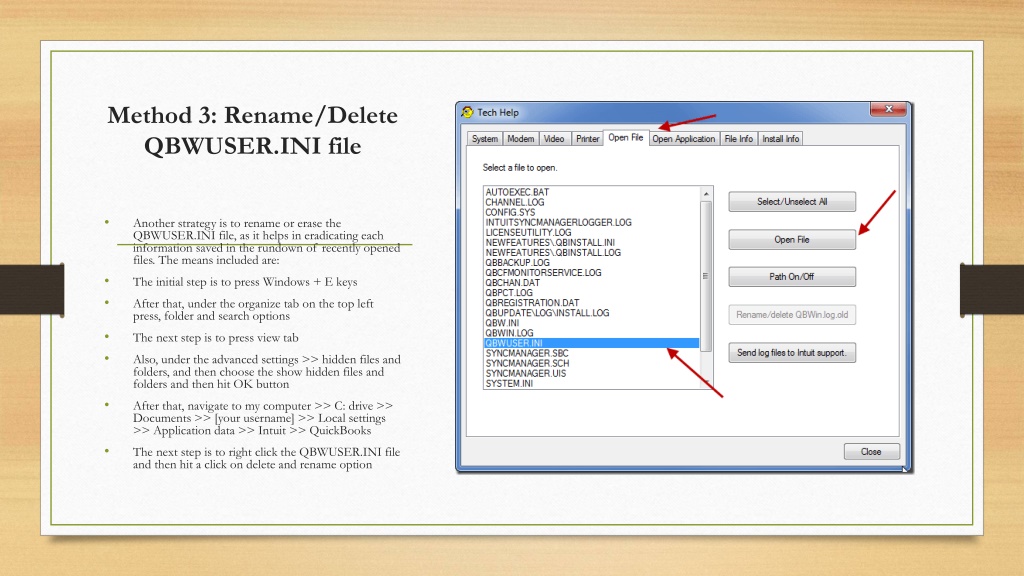
Task: Select QBBACKUP.LOG in the list
Action: (x=517, y=263)
